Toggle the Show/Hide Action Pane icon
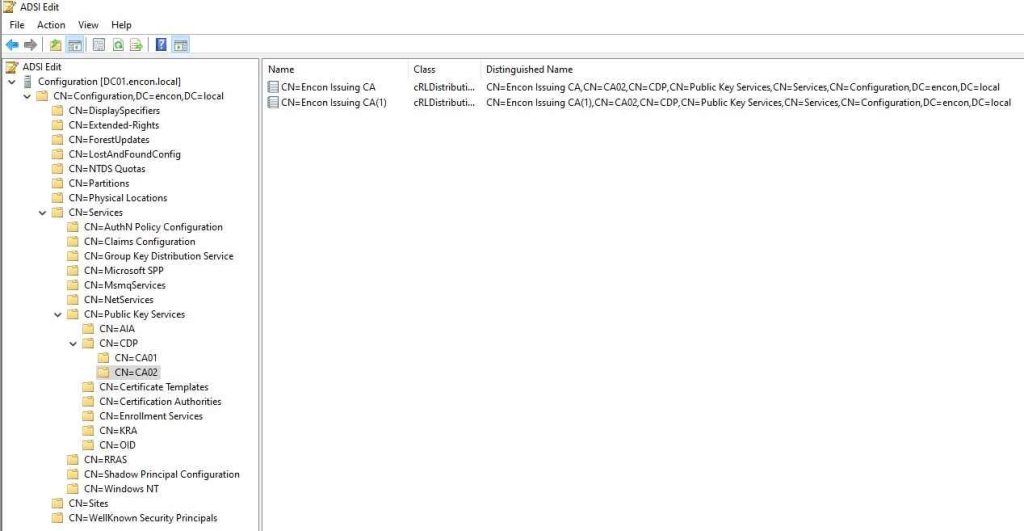The height and width of the screenshot is (531, 1024). [180, 45]
